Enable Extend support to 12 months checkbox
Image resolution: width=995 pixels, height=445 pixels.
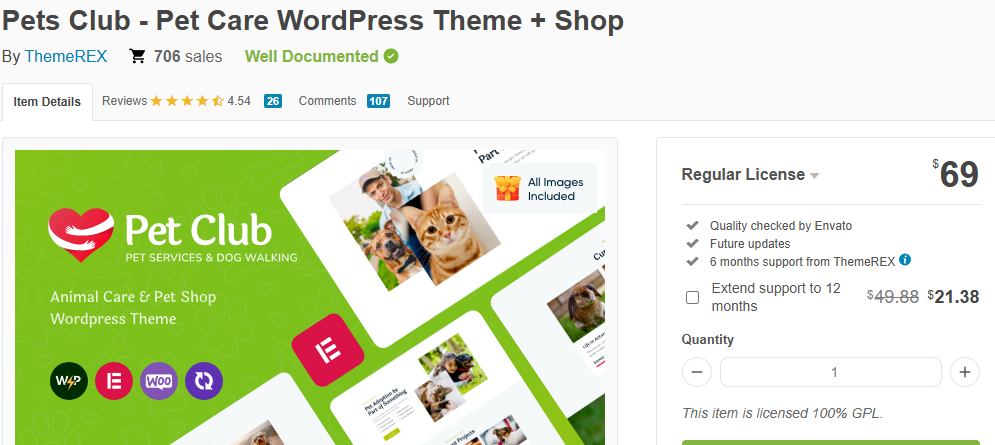693,297
